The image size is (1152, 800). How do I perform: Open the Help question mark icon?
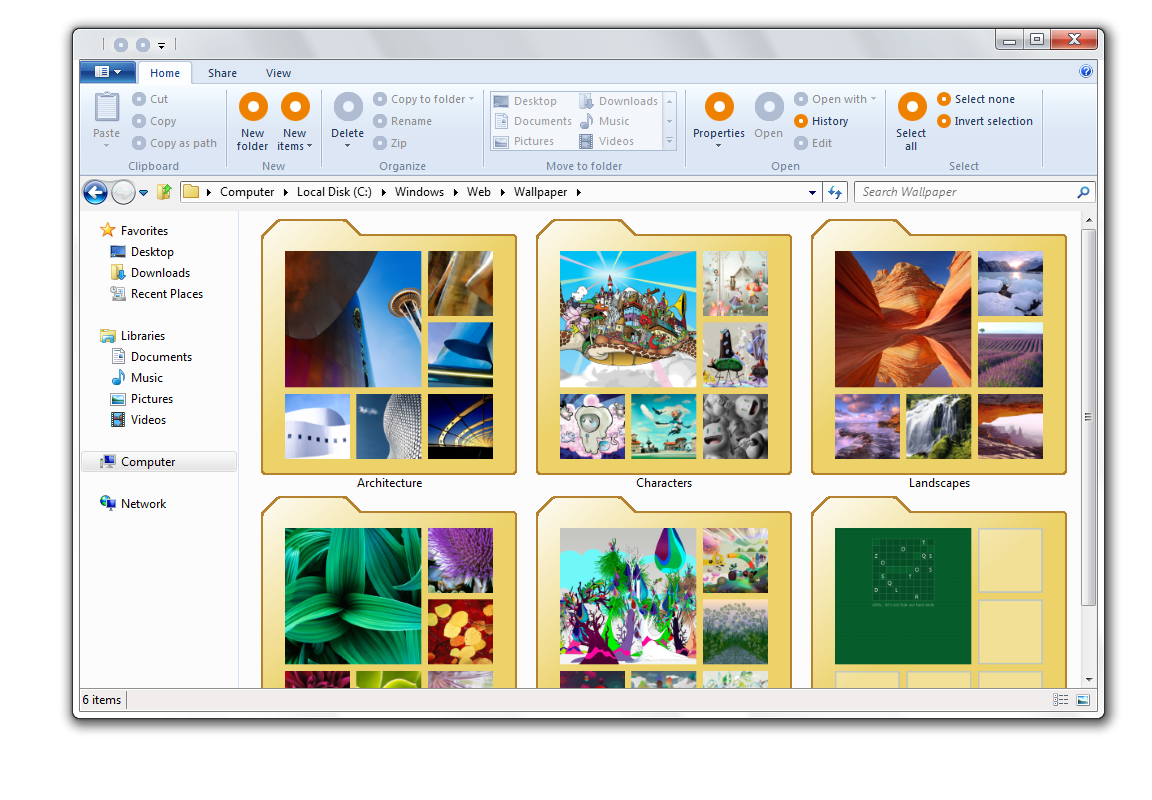pyautogui.click(x=1086, y=72)
